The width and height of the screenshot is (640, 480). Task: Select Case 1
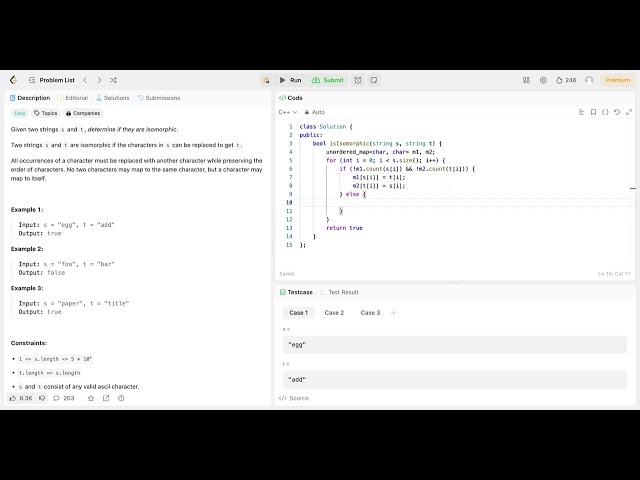[298, 313]
